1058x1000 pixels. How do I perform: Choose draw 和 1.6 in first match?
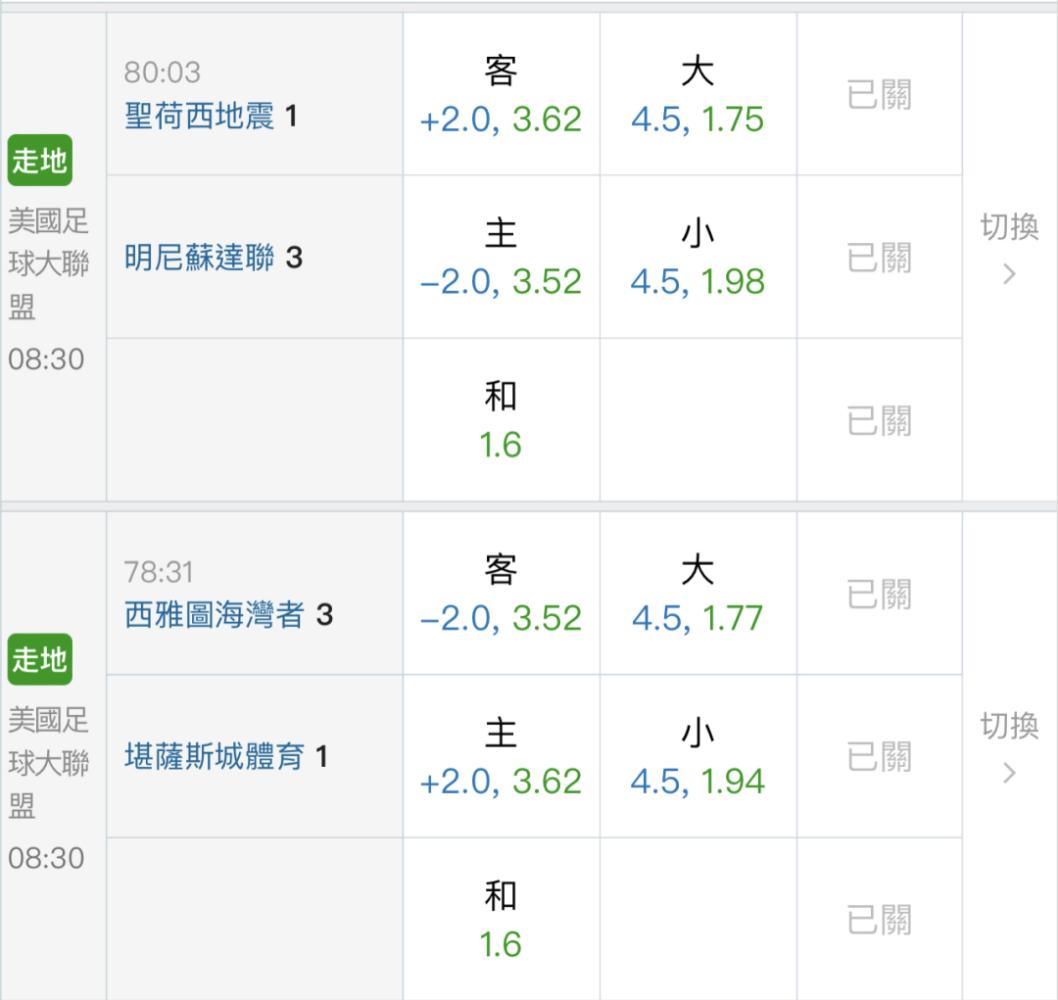[x=501, y=420]
